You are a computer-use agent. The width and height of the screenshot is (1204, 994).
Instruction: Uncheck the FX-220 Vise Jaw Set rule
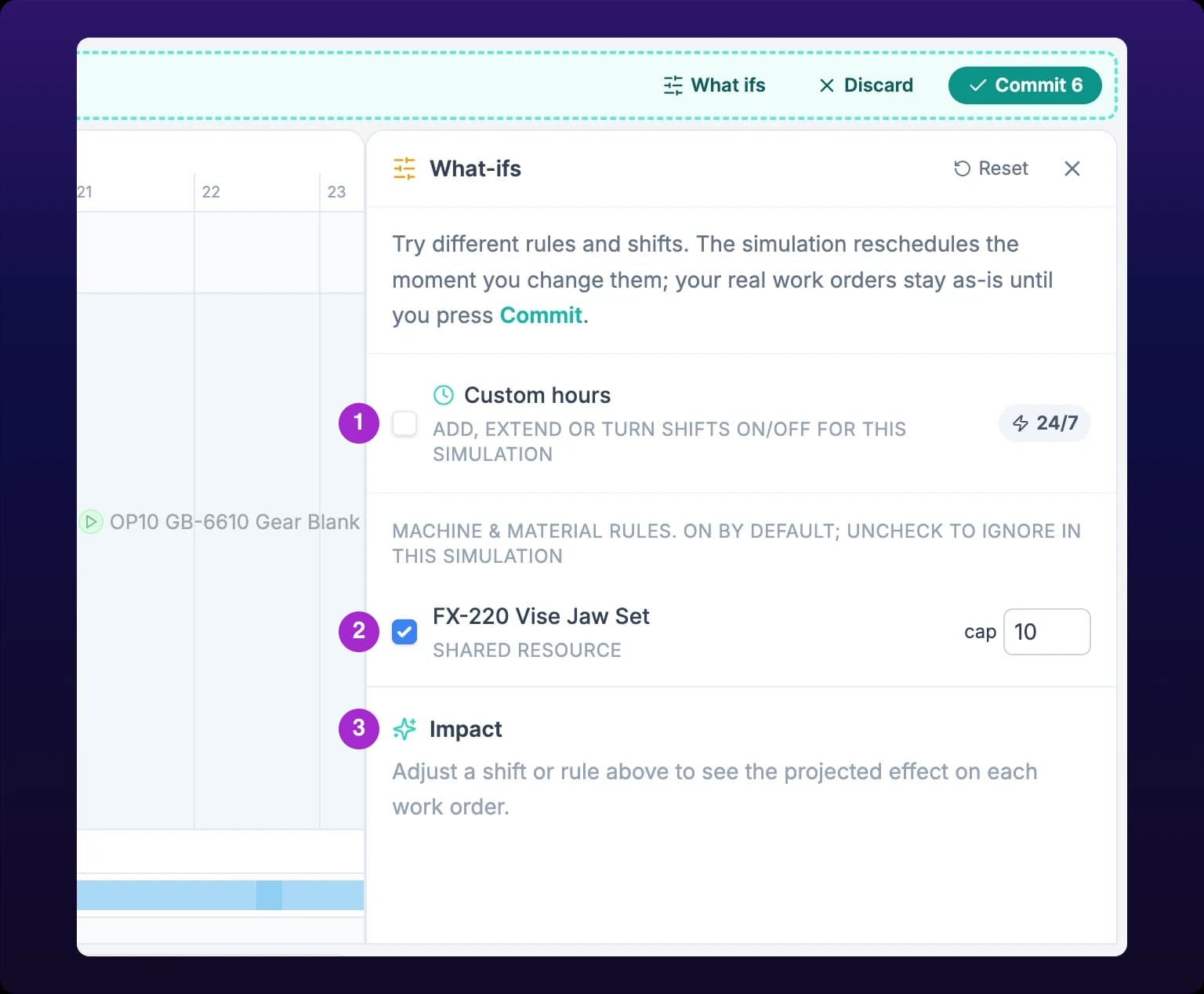[x=404, y=632]
